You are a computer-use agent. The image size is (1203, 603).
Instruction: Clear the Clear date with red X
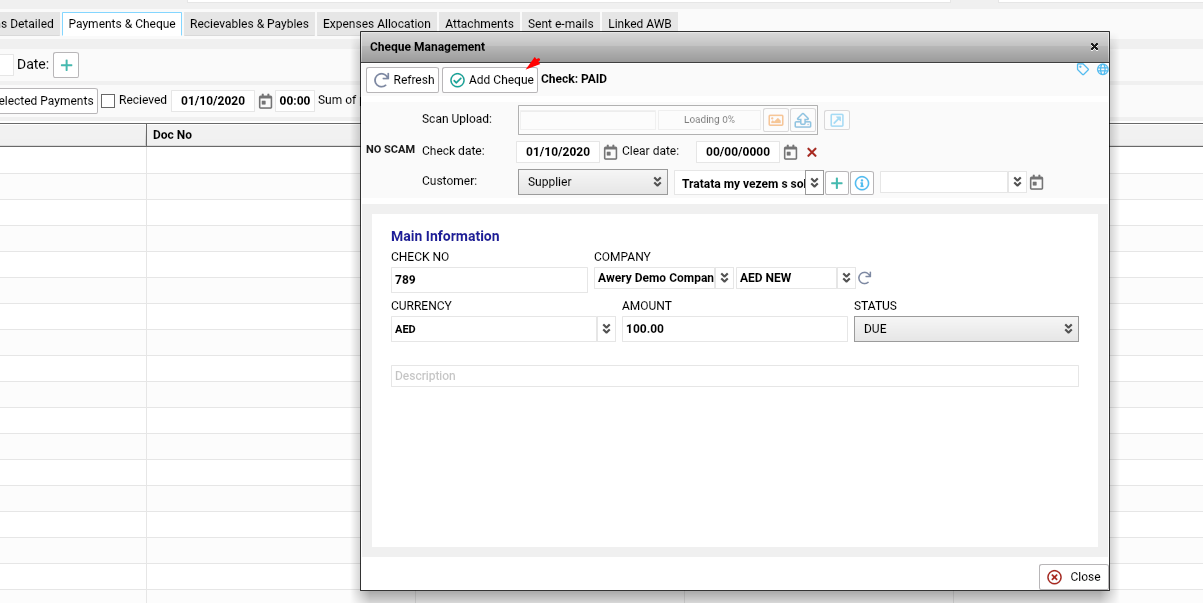click(x=812, y=152)
